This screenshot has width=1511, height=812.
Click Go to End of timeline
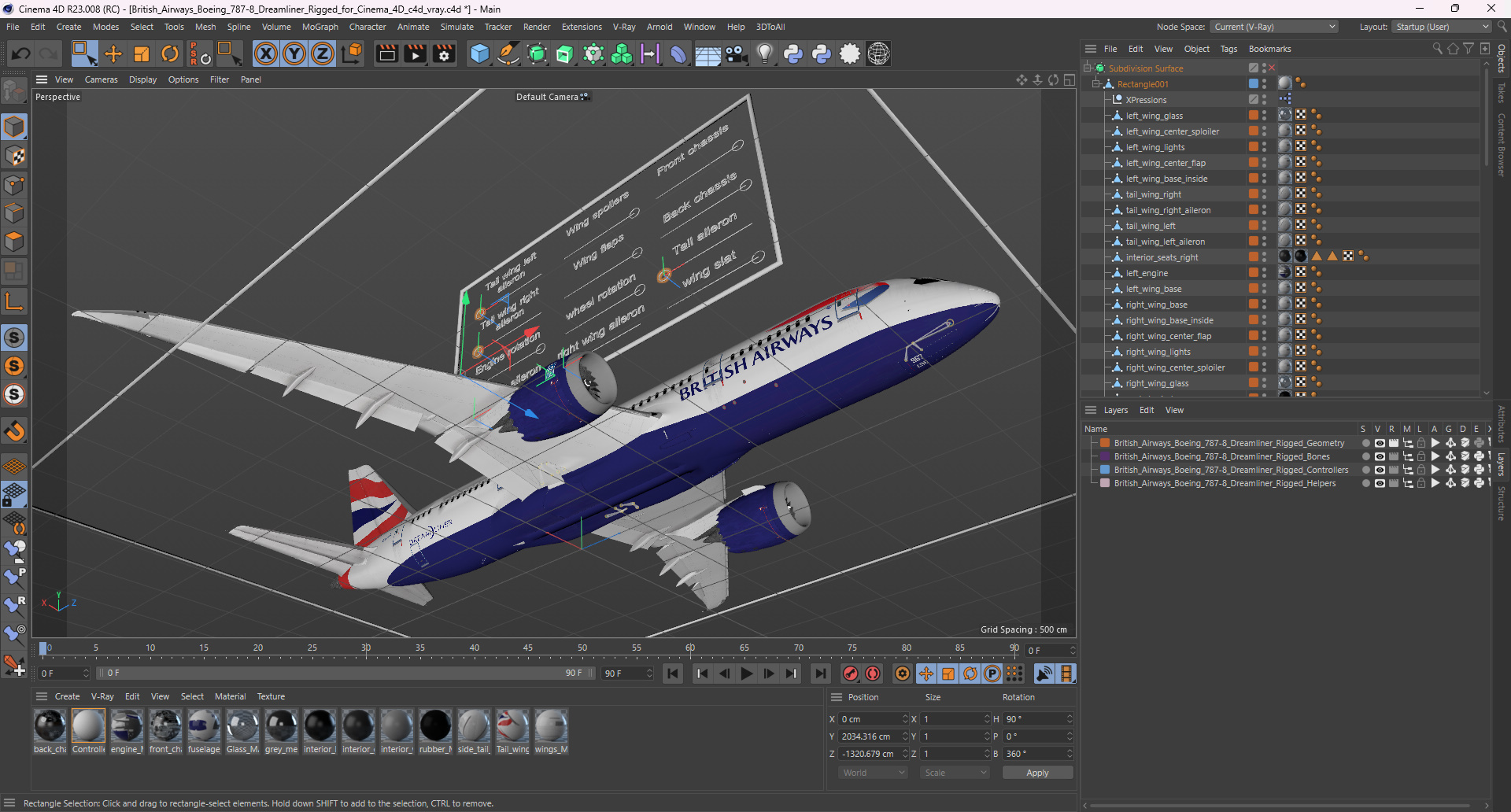pos(820,674)
